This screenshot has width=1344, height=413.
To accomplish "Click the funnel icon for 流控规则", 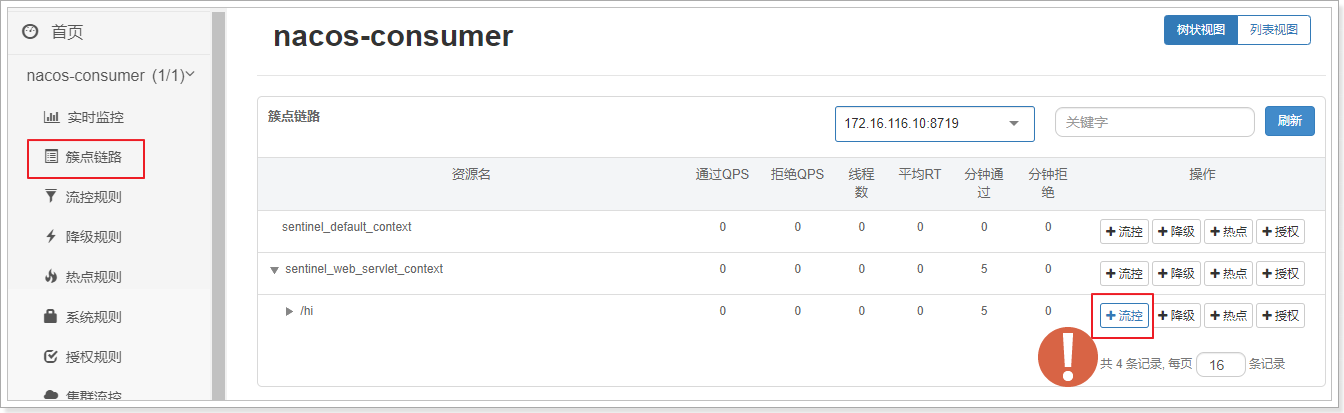I will click(51, 197).
